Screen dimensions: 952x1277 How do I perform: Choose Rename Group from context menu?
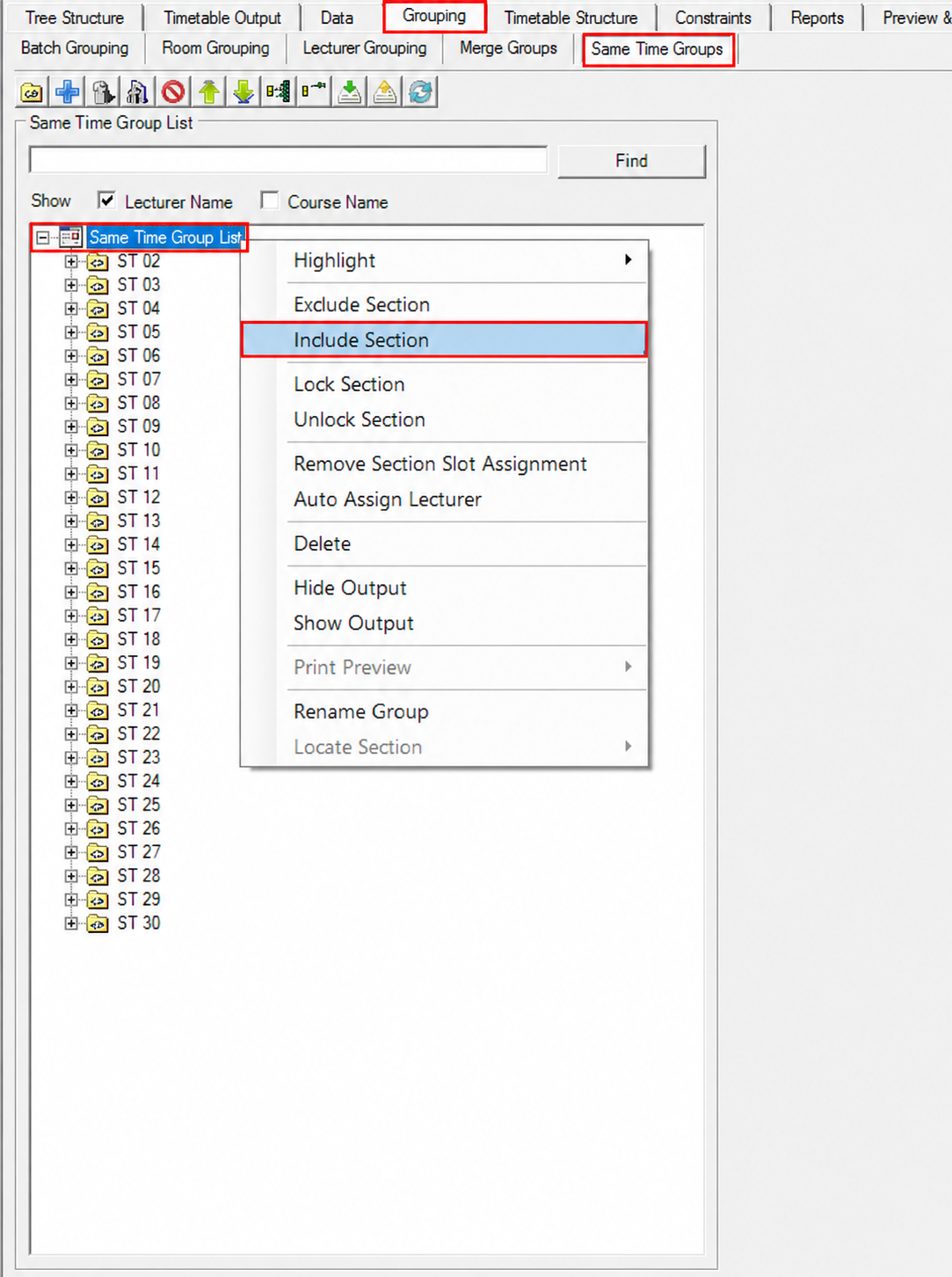pos(444,711)
